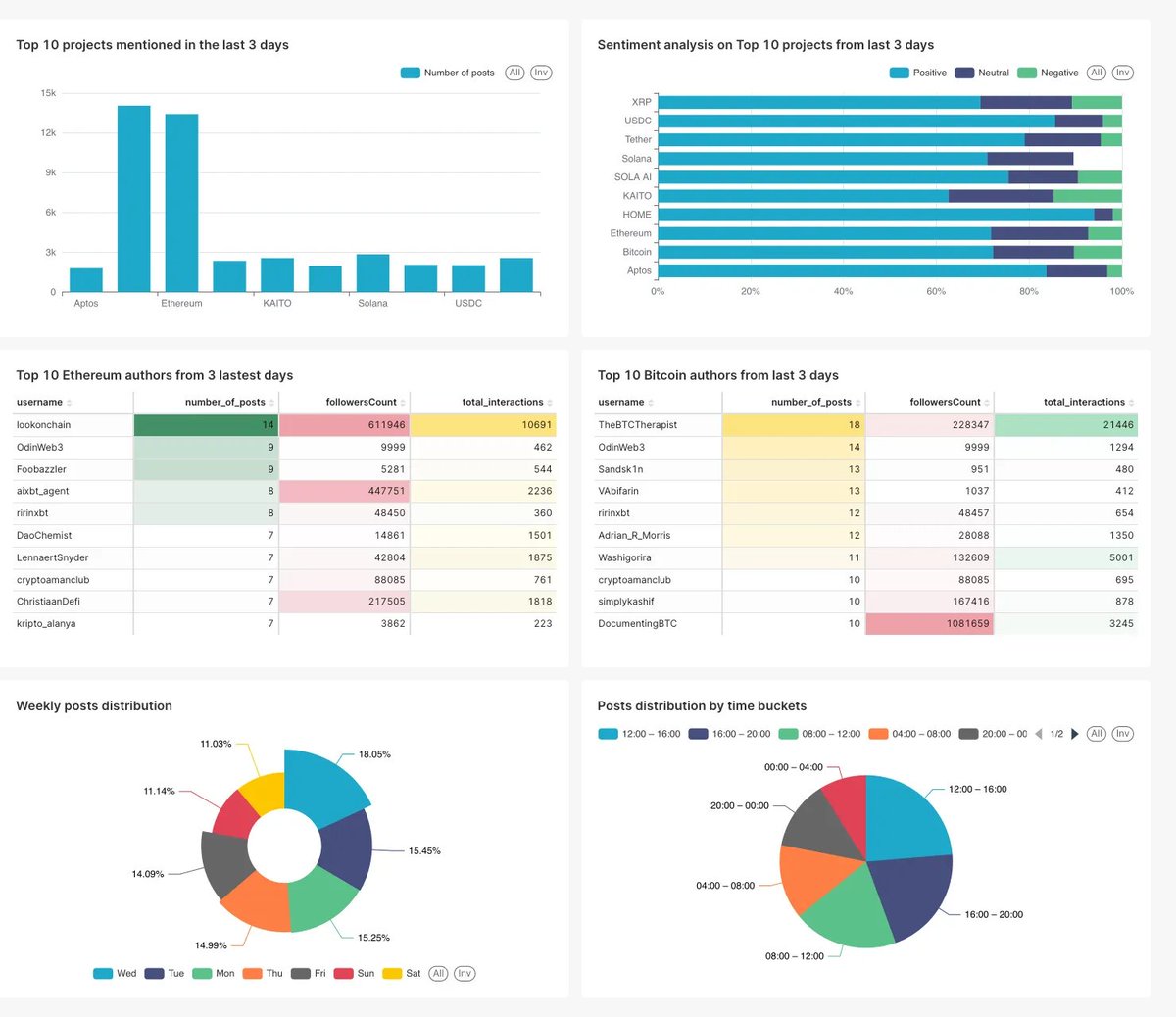Toggle 16:00 – 20:00 legend in time buckets chart

730,734
